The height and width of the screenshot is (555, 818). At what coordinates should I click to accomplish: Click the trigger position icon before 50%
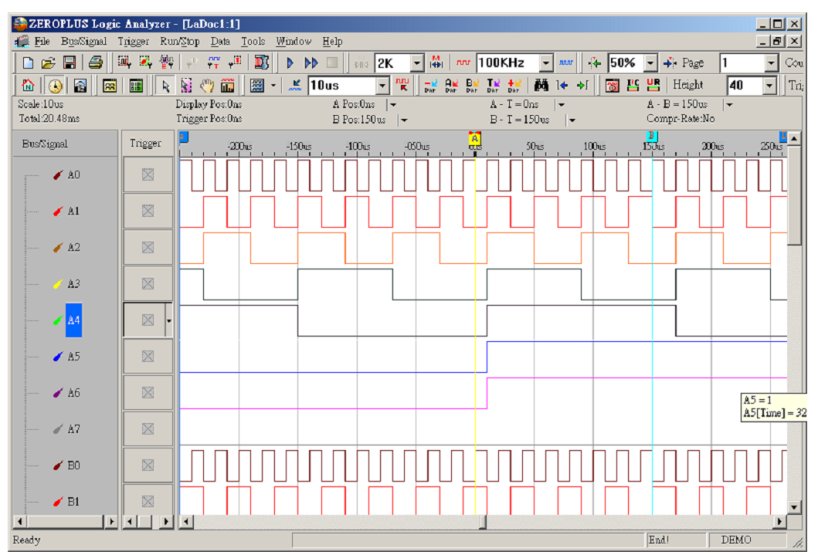[594, 63]
